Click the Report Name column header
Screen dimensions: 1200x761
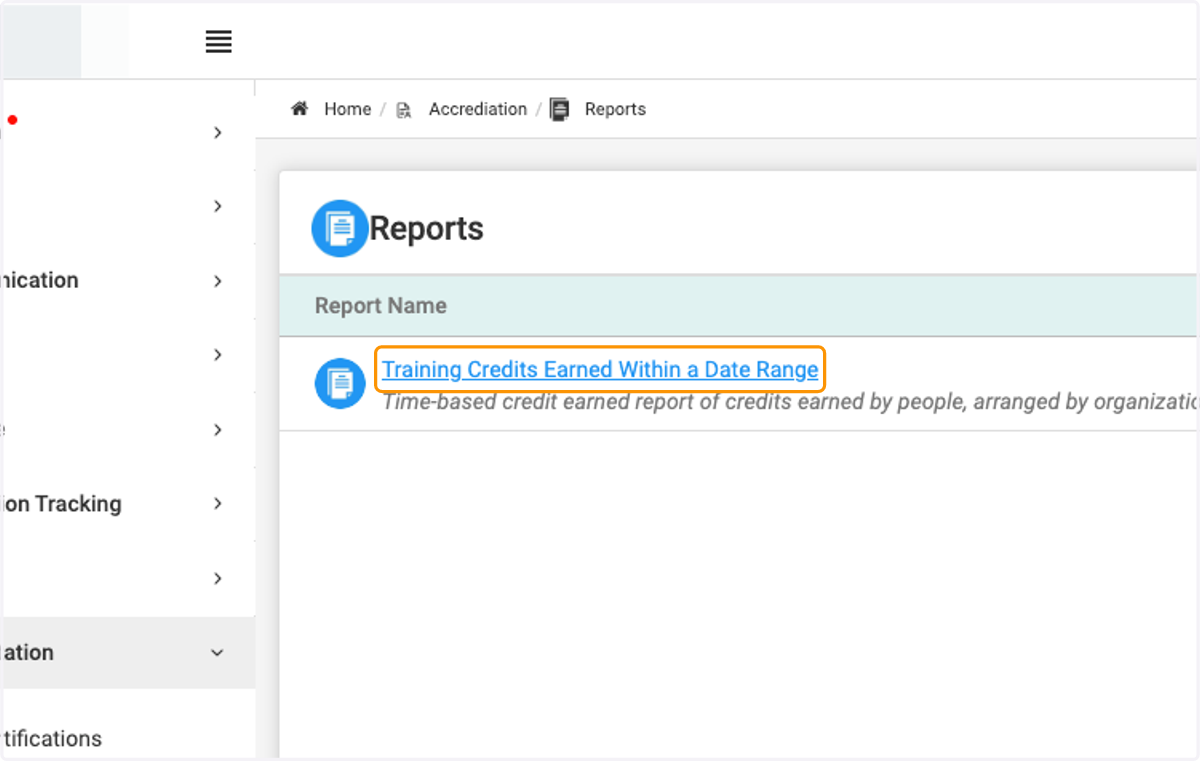pos(381,306)
